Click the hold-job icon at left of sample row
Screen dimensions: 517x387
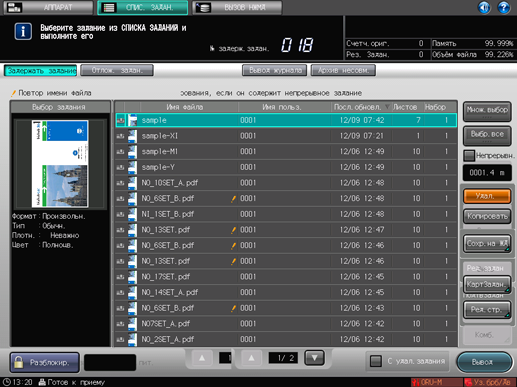pos(121,120)
